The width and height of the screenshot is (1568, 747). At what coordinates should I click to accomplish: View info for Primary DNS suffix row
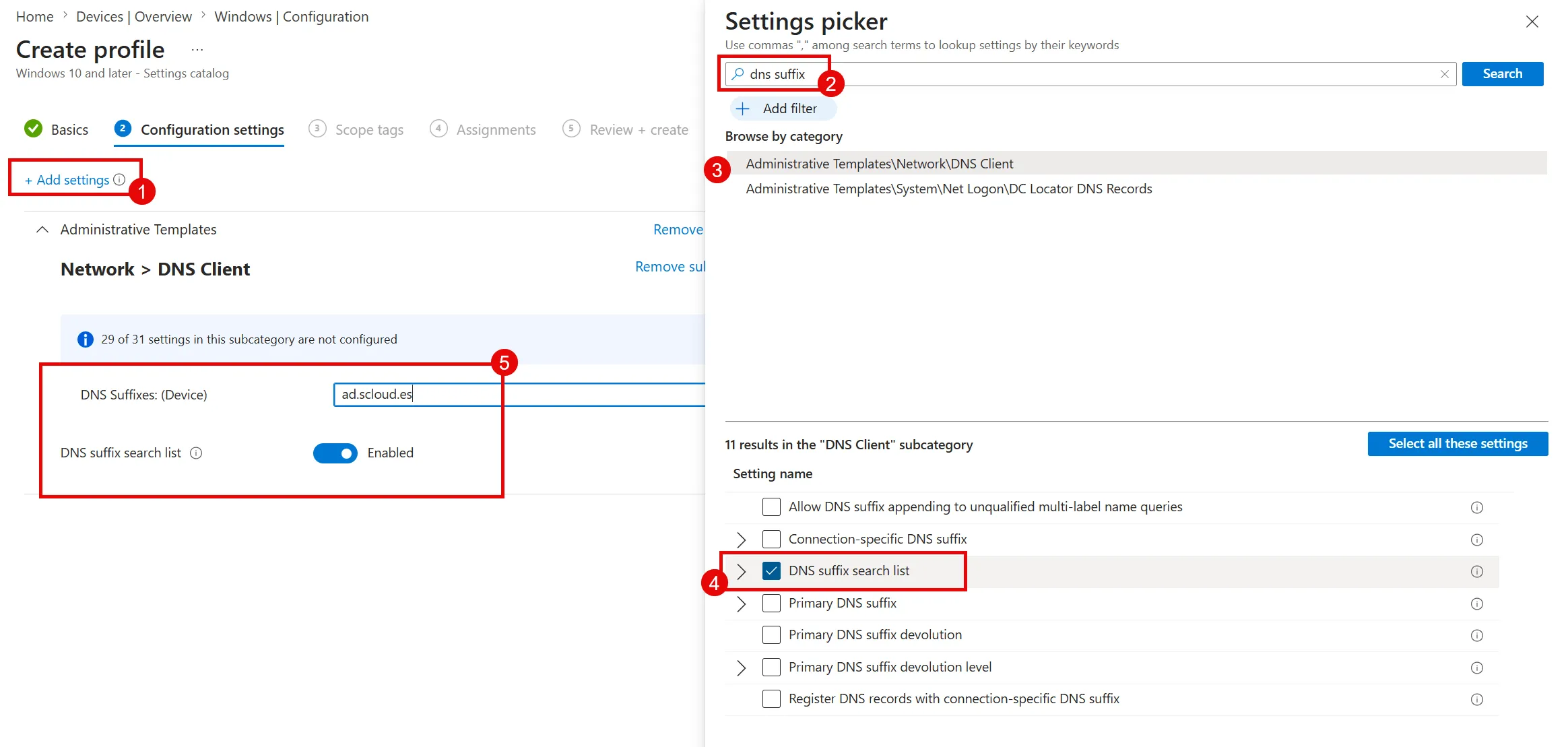click(1476, 604)
